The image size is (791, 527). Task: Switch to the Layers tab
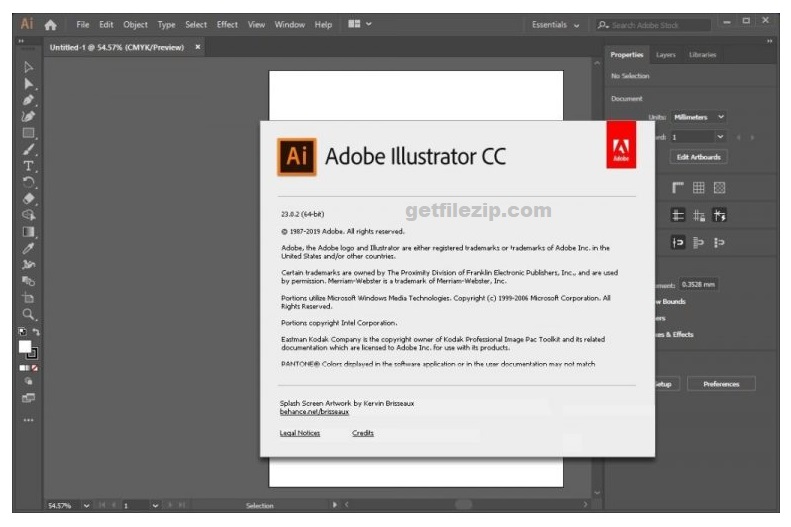(x=666, y=54)
